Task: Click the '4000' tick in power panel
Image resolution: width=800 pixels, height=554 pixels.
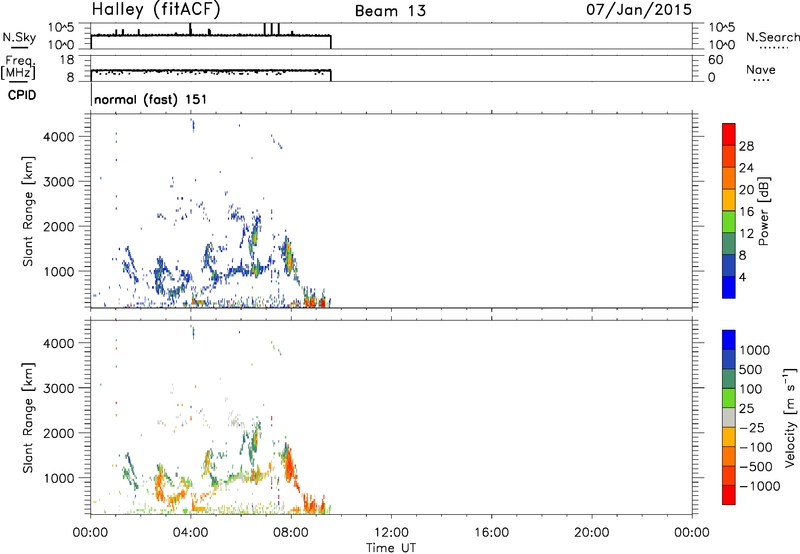Action: tap(59, 137)
